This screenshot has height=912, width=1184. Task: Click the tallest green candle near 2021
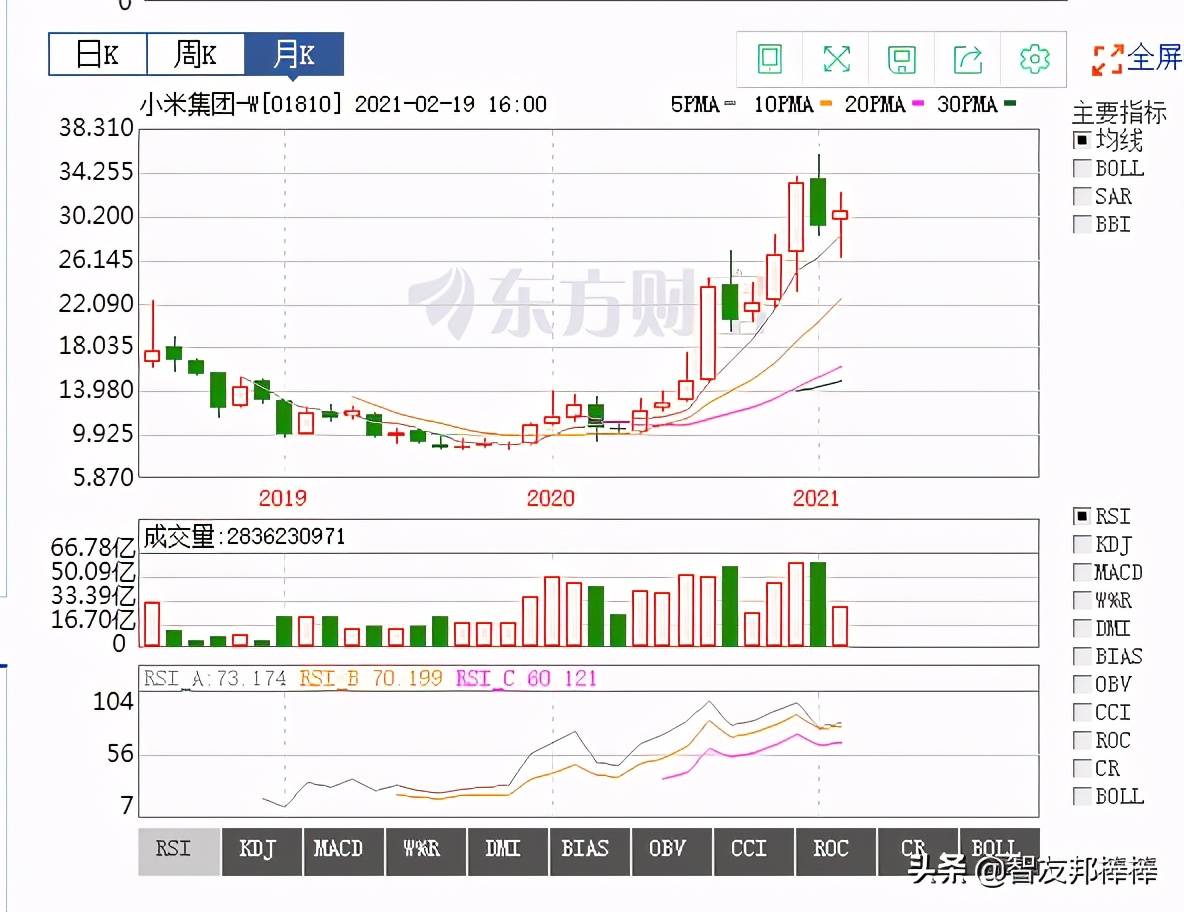(818, 202)
